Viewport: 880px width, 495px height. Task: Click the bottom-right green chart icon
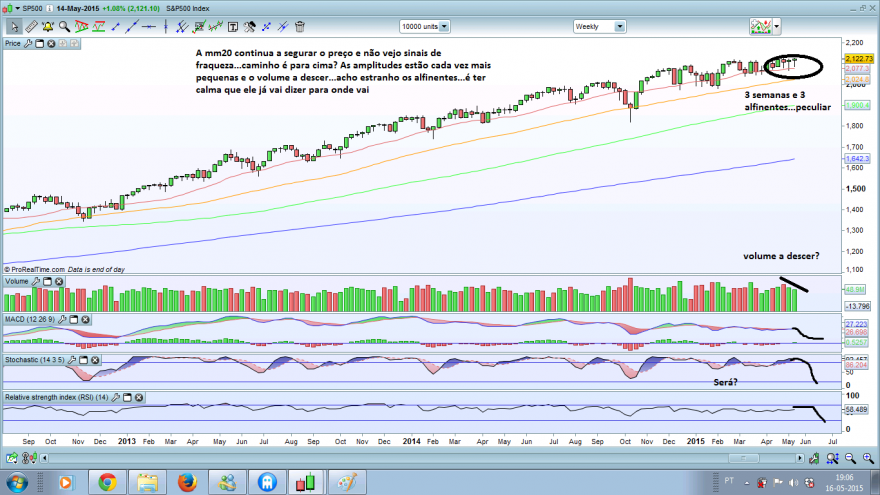point(814,459)
